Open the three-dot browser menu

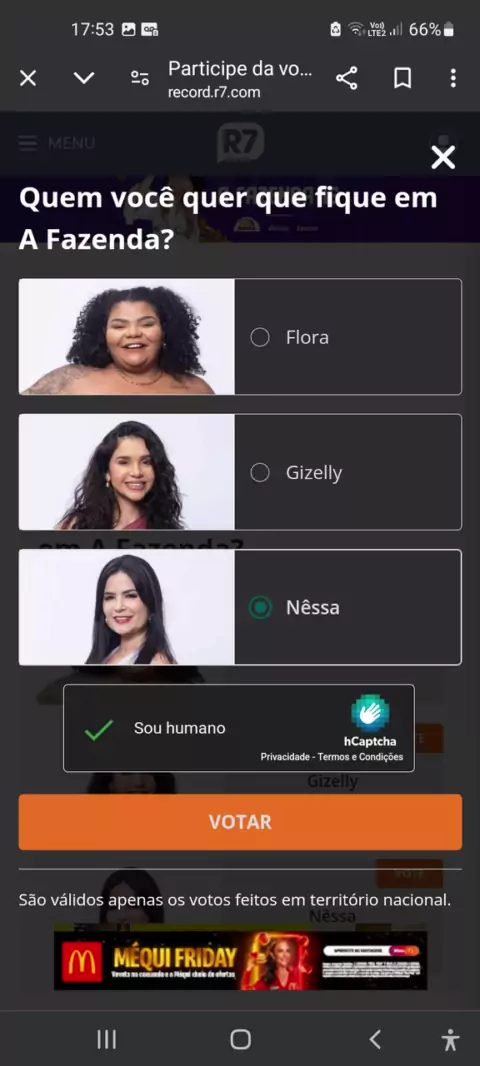pyautogui.click(x=453, y=79)
